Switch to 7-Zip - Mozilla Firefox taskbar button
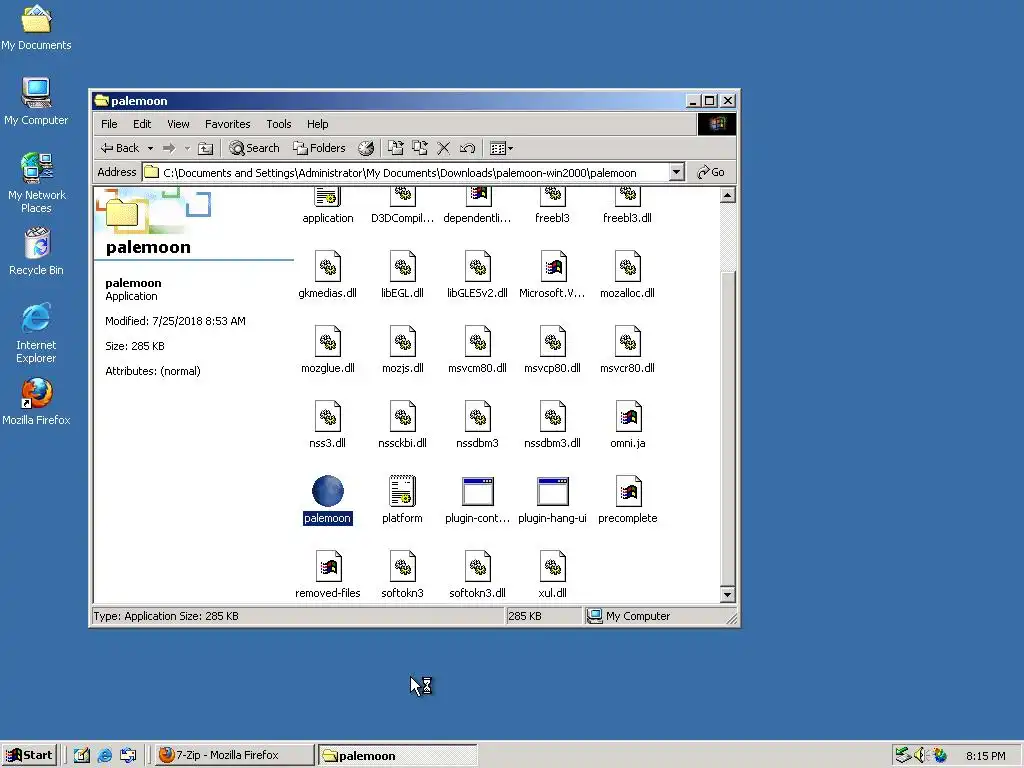The image size is (1024, 768). pyautogui.click(x=234, y=755)
